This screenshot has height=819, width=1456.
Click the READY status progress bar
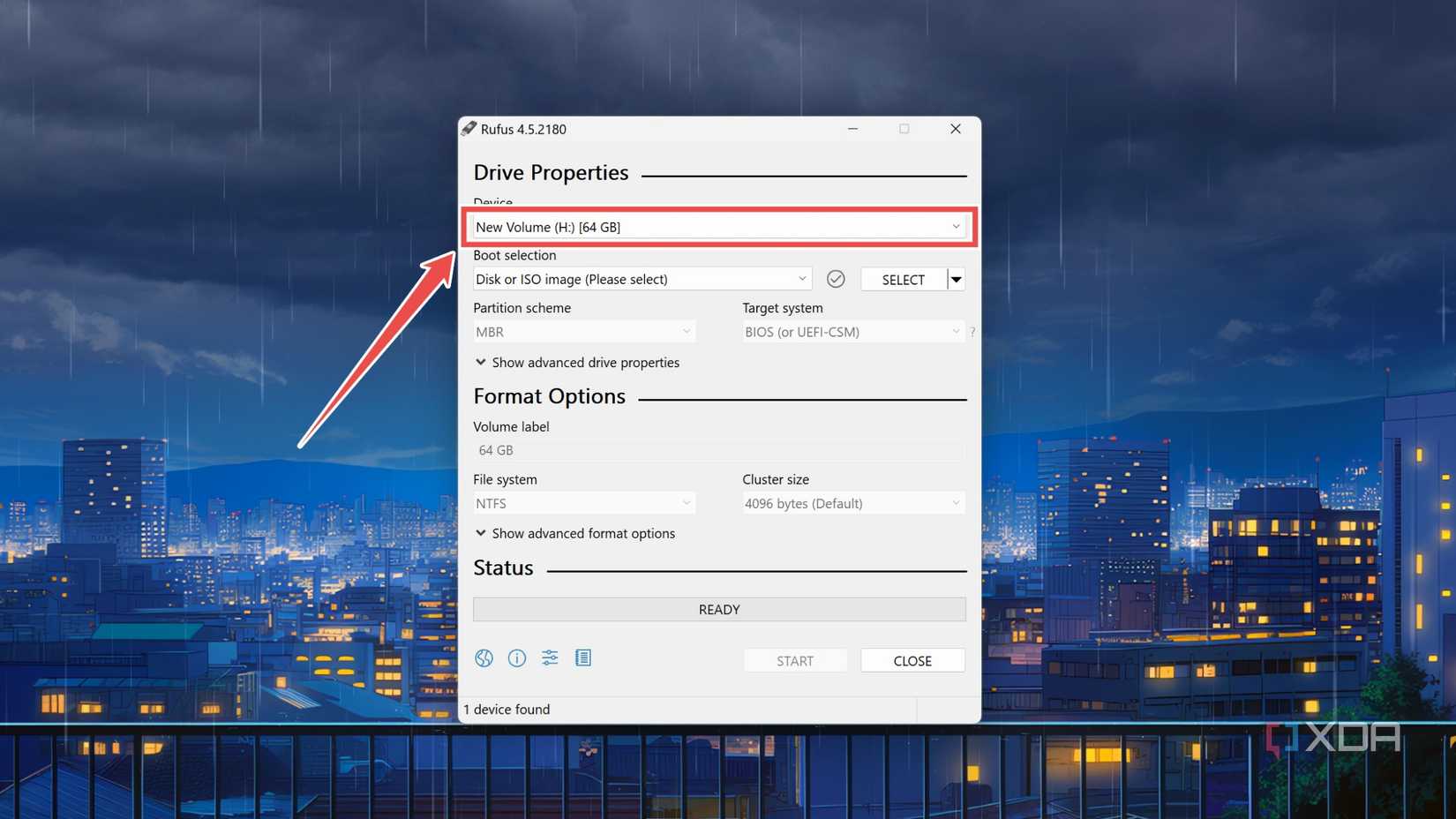(x=719, y=609)
